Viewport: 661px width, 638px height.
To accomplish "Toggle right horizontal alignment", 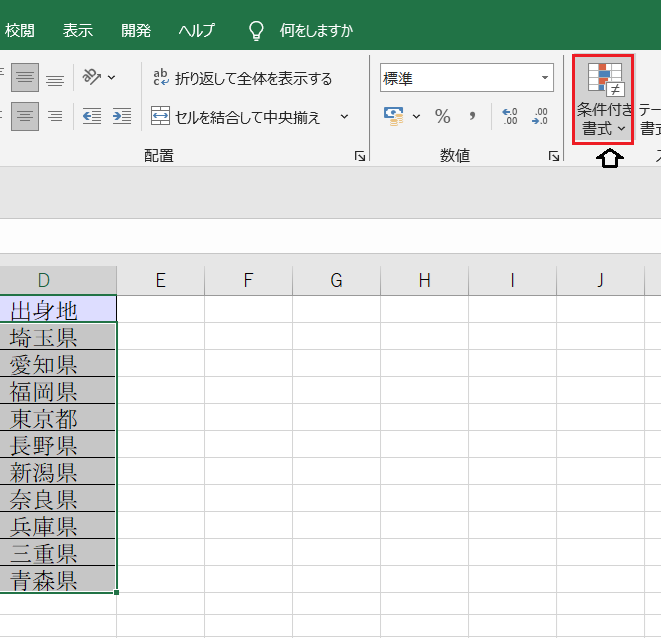I will (x=55, y=116).
